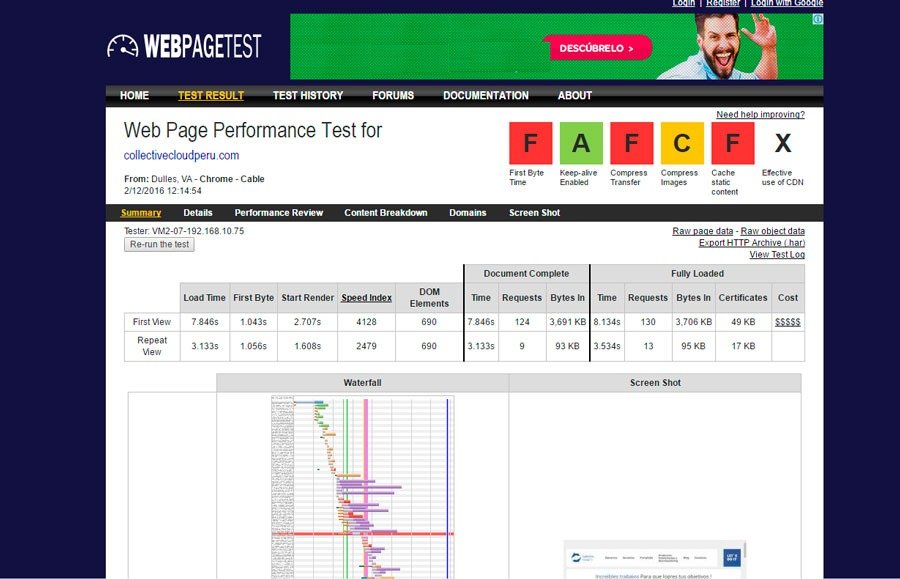The height and width of the screenshot is (579, 900).
Task: Click the 49 KB certificates value
Action: click(743, 322)
